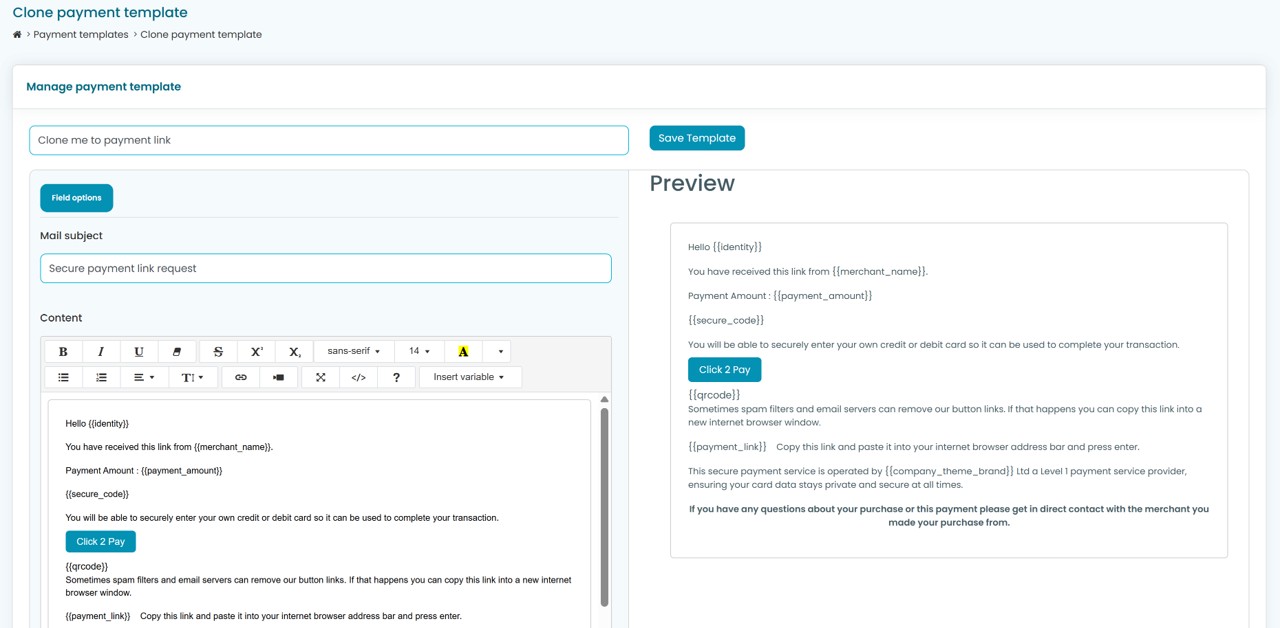The image size is (1280, 628).
Task: Open the editor help dialog
Action: (396, 377)
